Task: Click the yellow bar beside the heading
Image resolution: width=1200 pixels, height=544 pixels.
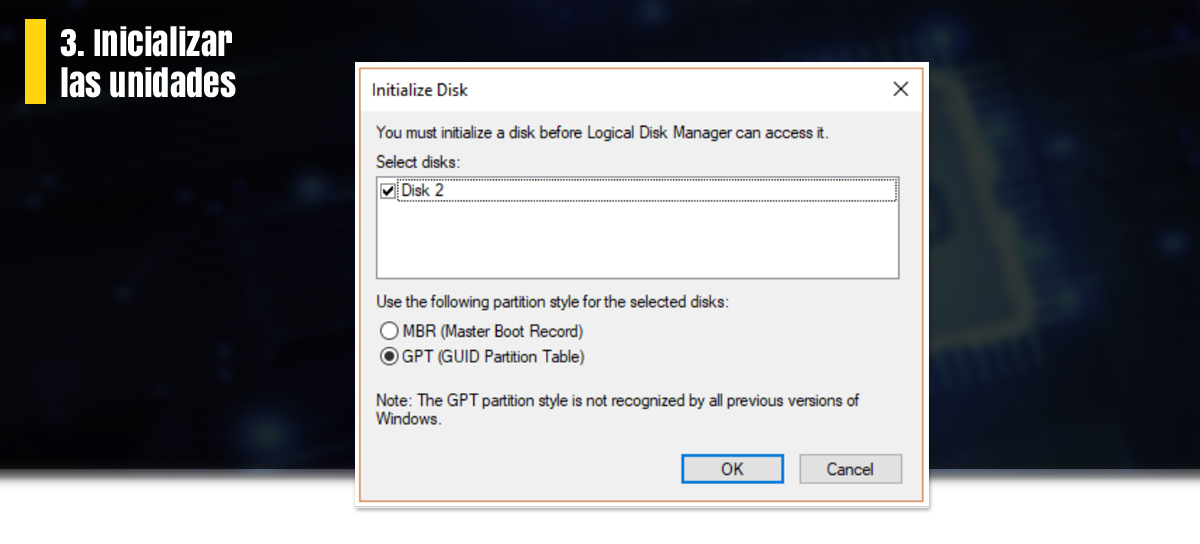Action: tap(35, 62)
